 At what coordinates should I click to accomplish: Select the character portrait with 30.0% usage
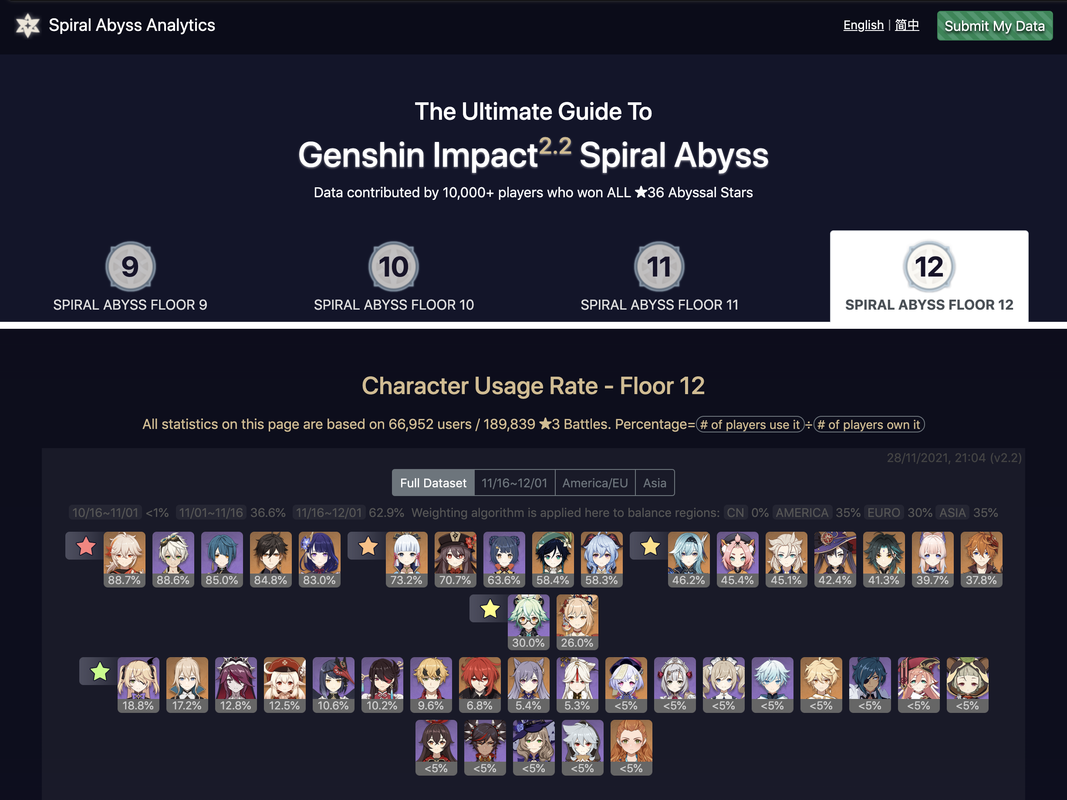529,622
